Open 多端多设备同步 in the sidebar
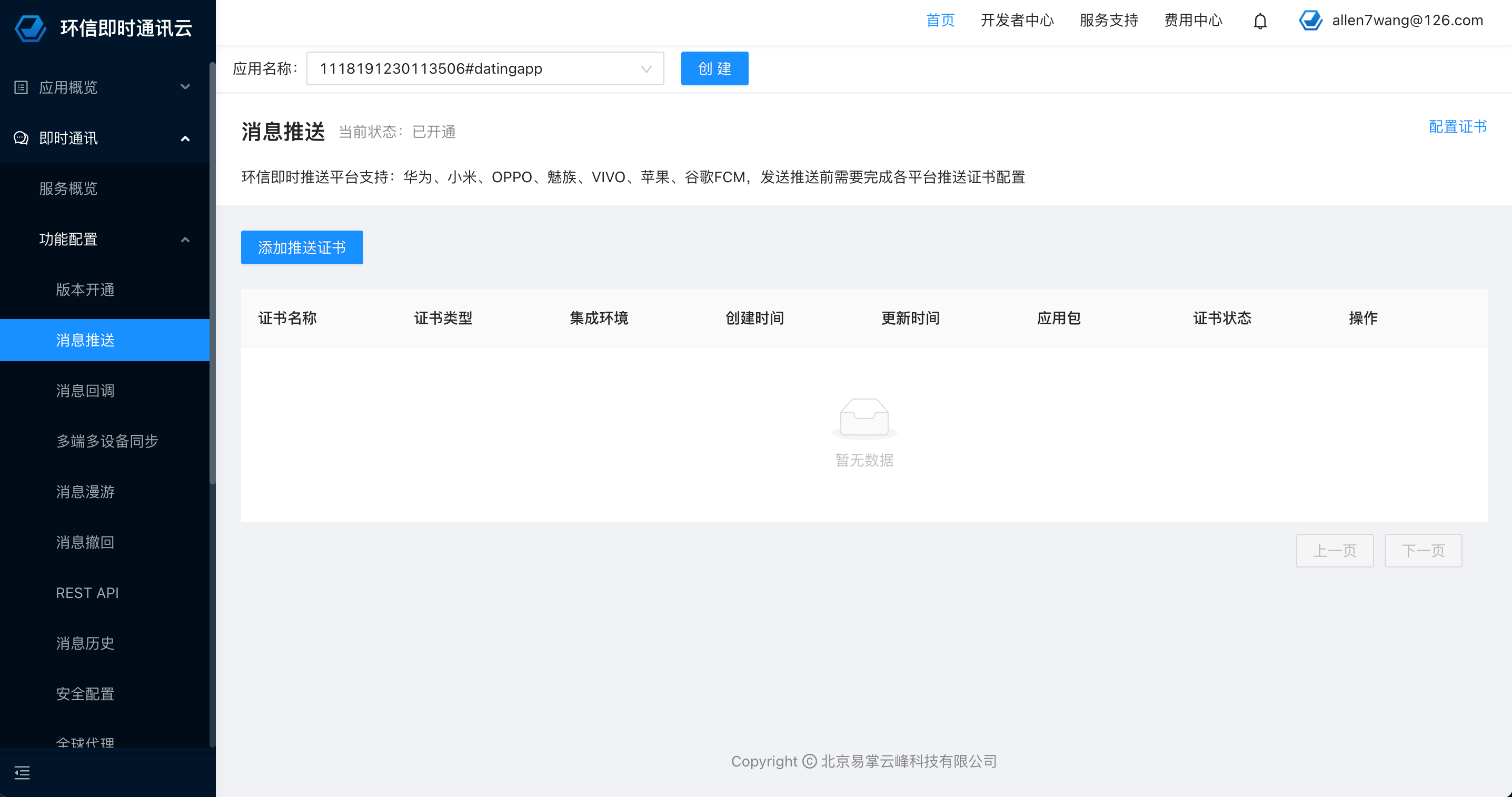The image size is (1512, 797). pos(104,441)
